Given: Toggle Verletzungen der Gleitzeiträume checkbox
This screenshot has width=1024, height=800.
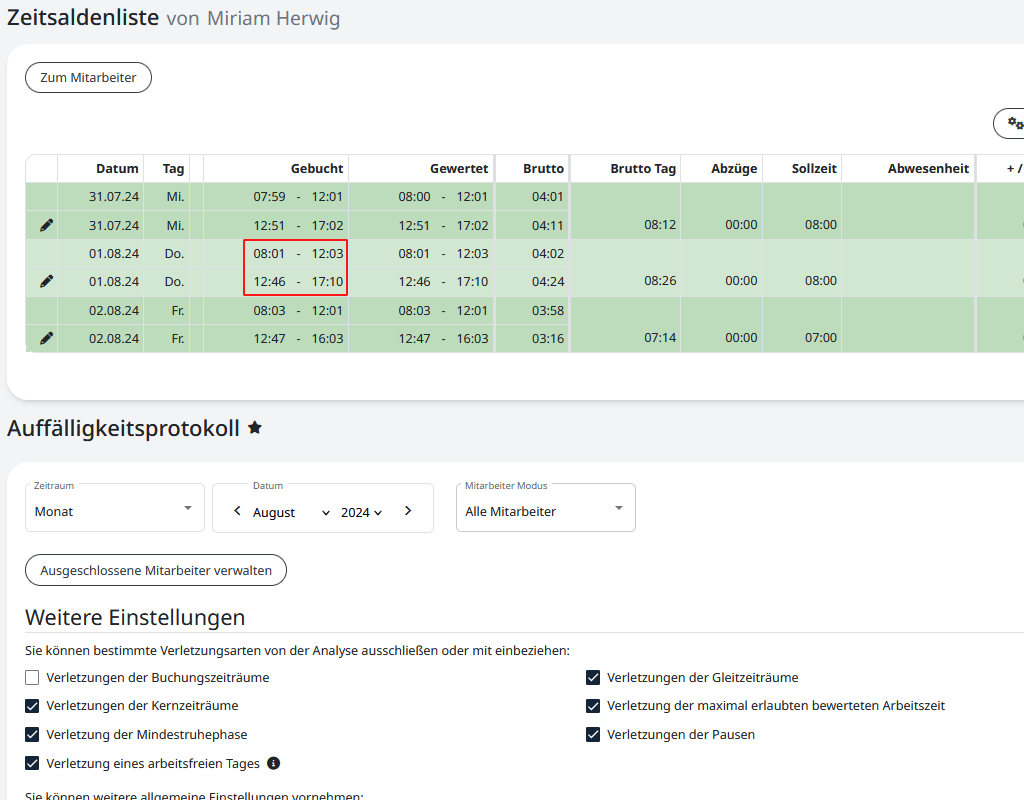Looking at the screenshot, I should pos(594,677).
